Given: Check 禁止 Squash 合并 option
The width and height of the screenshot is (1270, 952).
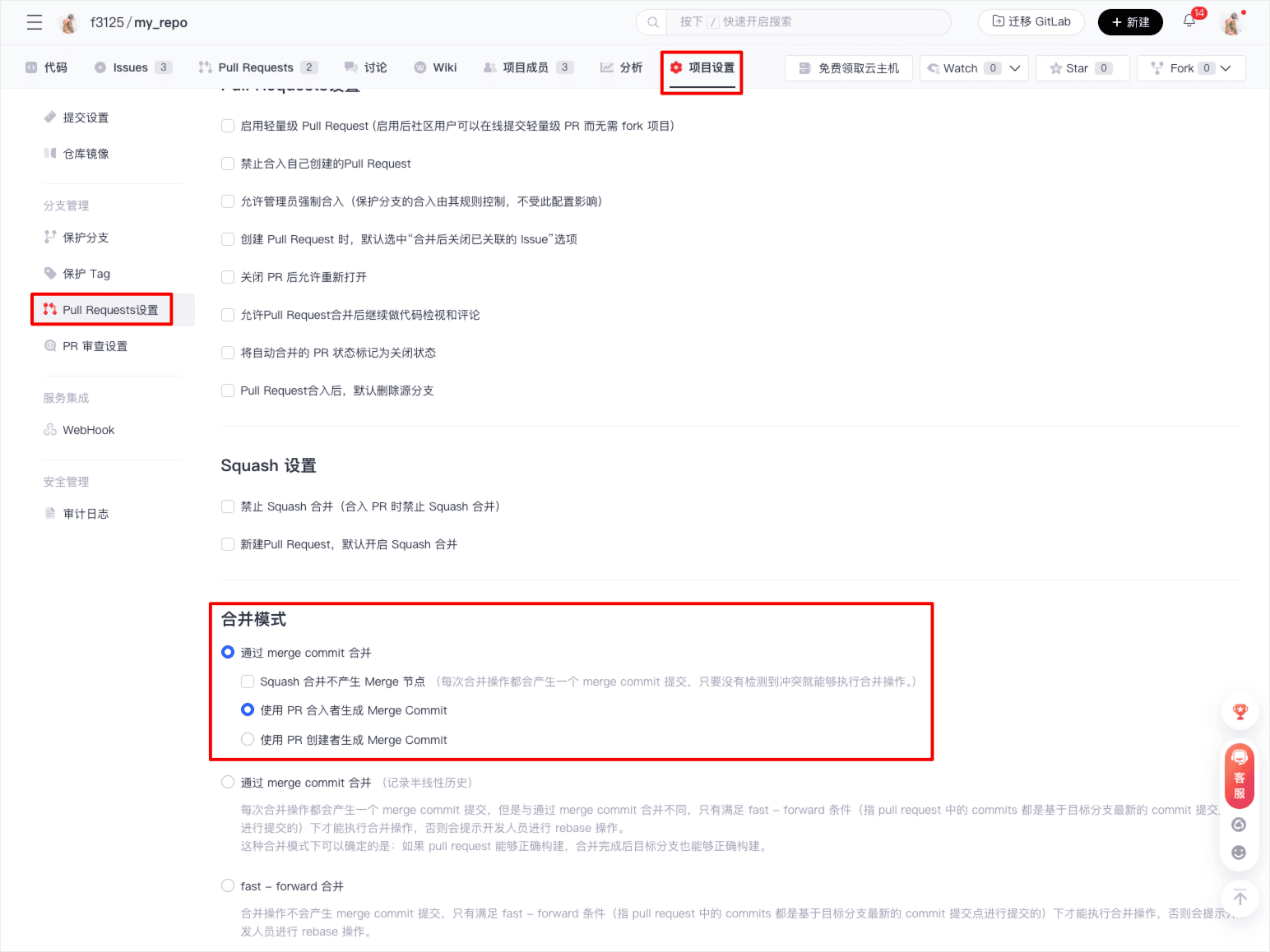Looking at the screenshot, I should pyautogui.click(x=228, y=506).
